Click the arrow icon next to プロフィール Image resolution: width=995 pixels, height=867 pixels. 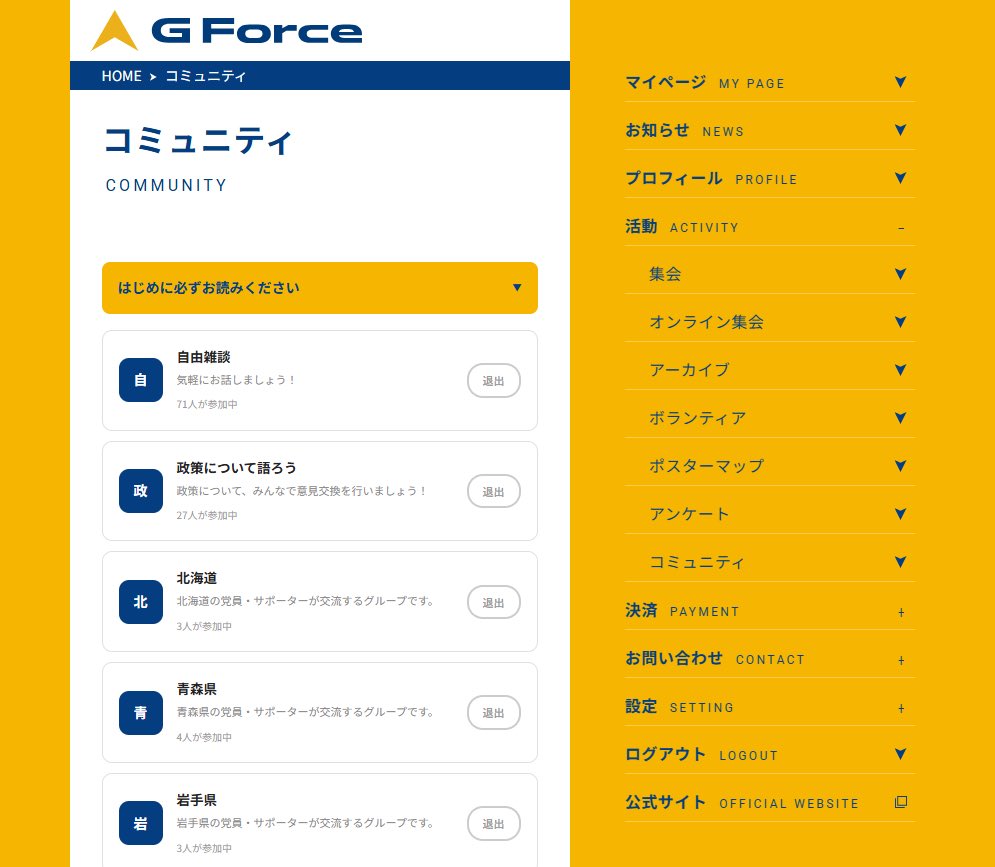900,178
